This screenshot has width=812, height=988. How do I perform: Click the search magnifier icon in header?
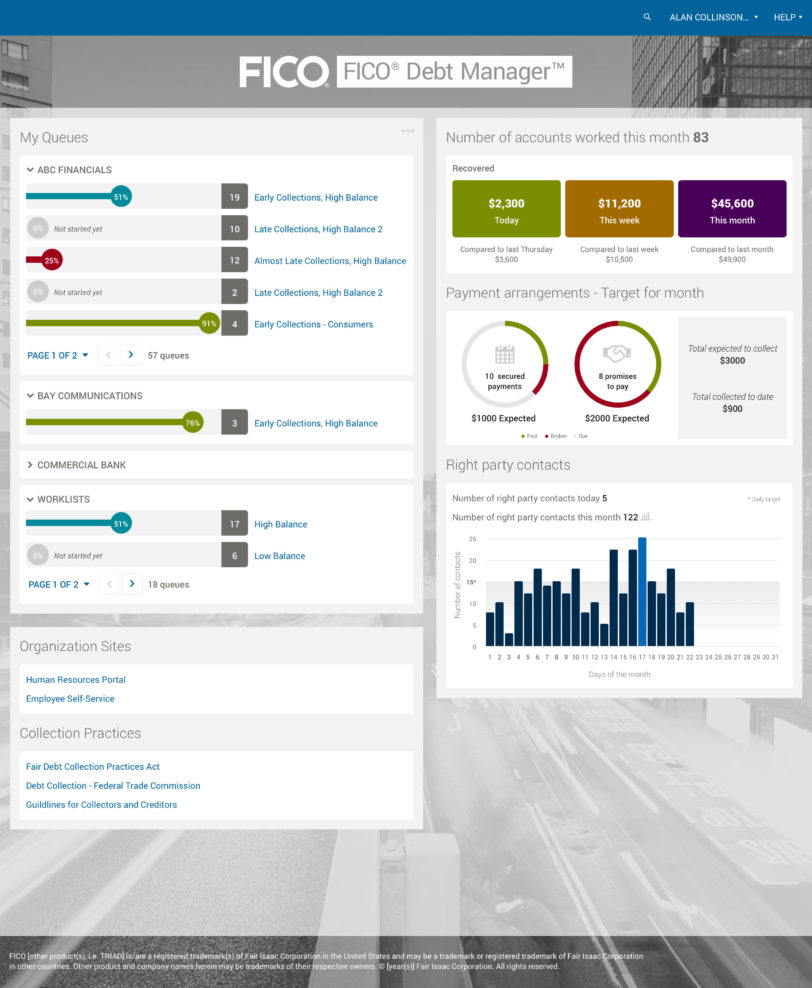click(x=647, y=17)
